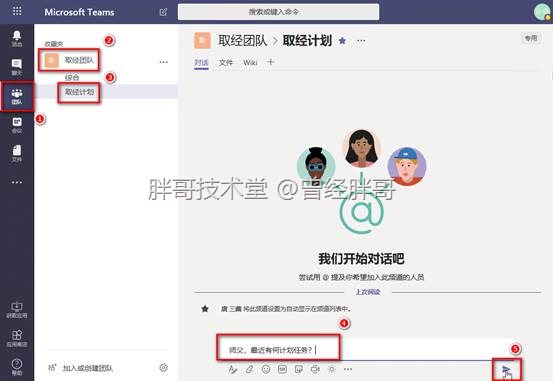Viewport: 553px width, 381px height.
Task: Open Files in the left sidebar
Action: [17, 154]
